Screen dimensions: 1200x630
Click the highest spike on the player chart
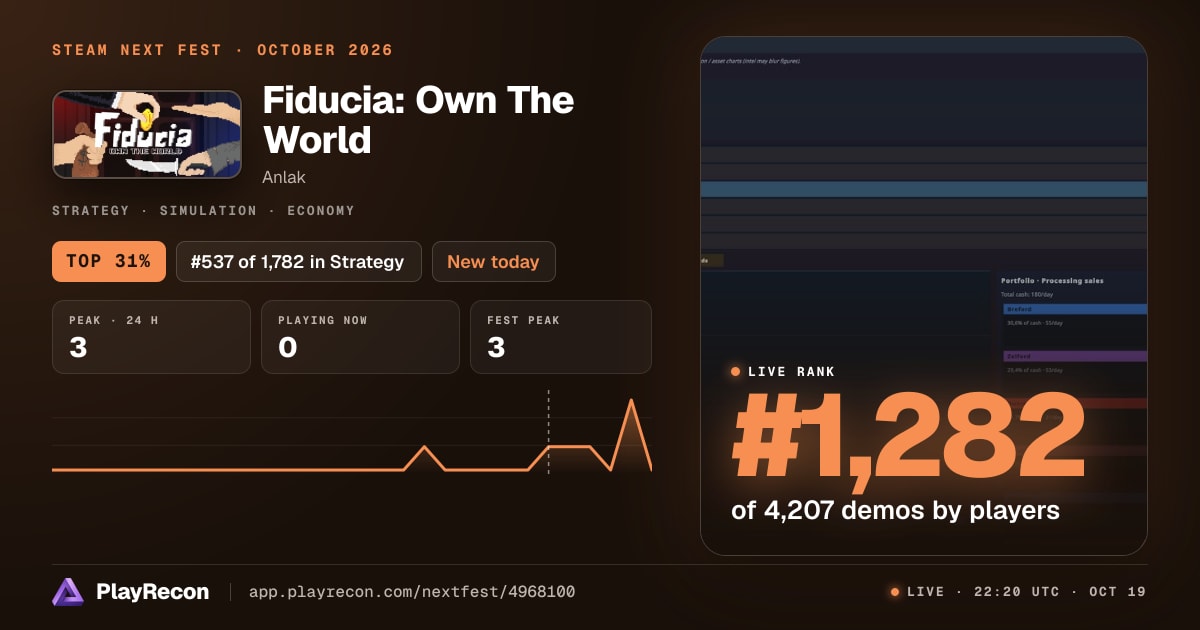[x=631, y=401]
